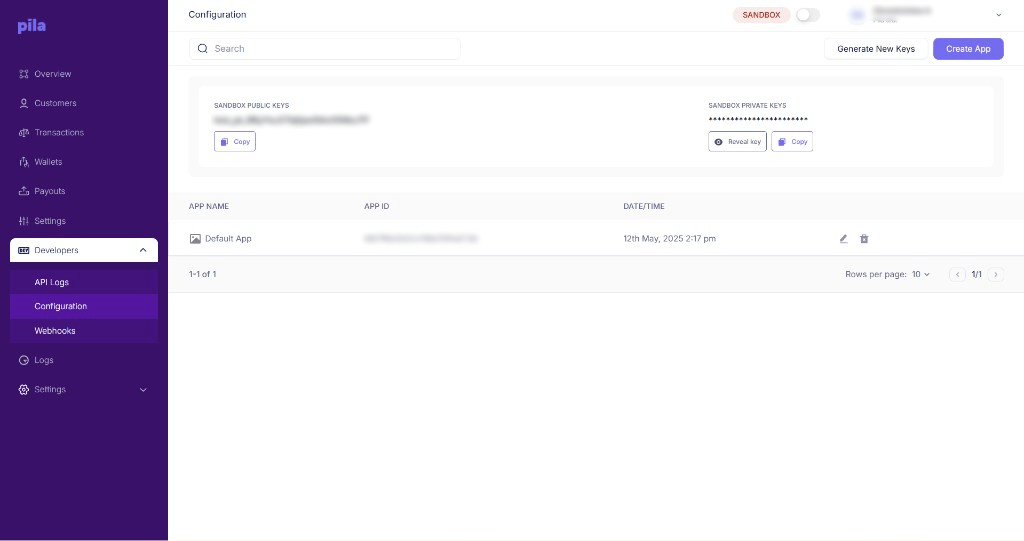Click the Transactions scale icon

tap(24, 133)
